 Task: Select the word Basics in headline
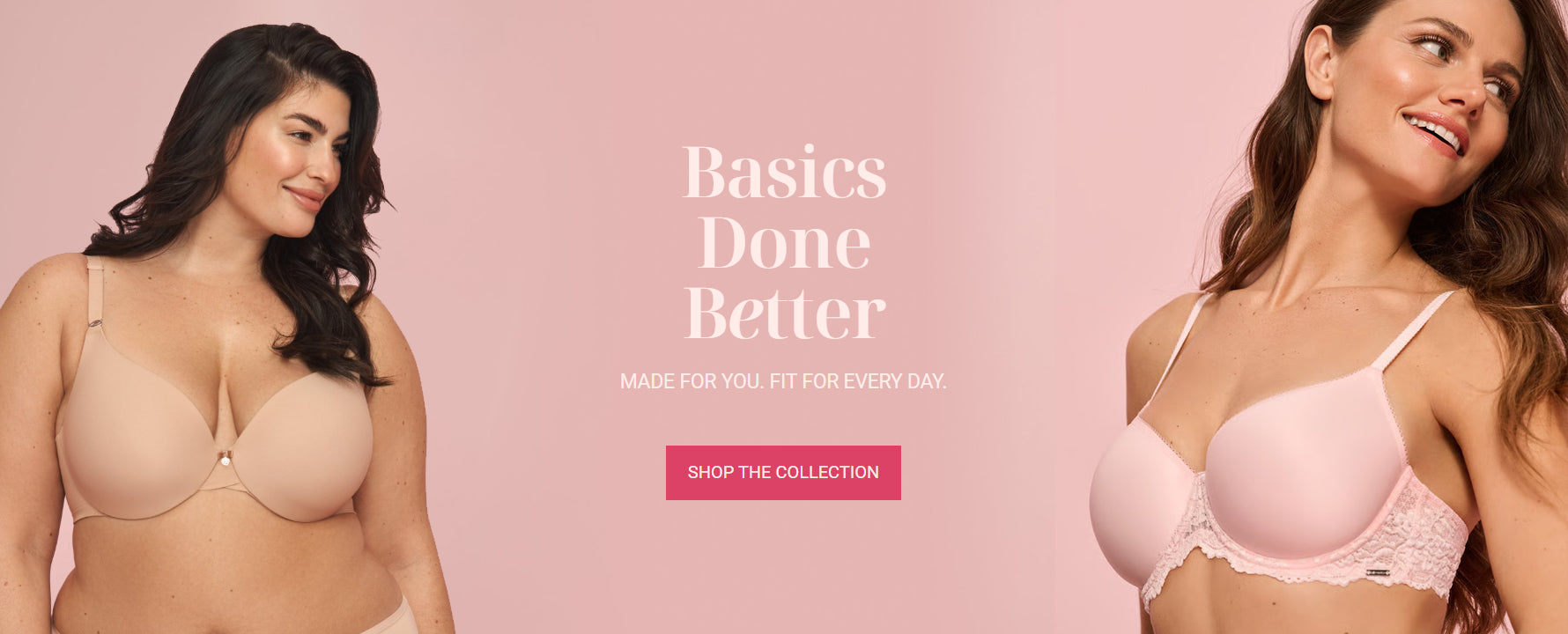[x=784, y=172]
